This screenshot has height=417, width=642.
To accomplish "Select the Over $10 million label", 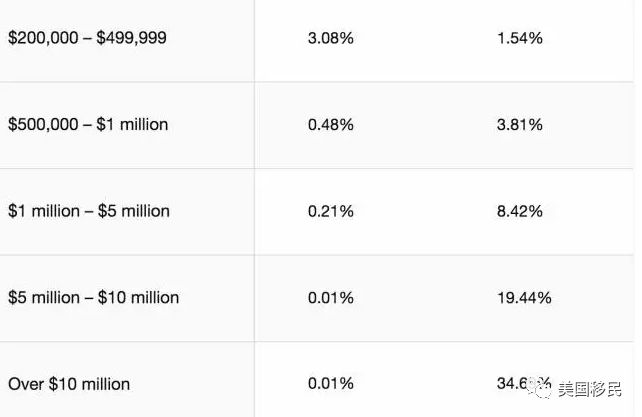I will pyautogui.click(x=69, y=384).
